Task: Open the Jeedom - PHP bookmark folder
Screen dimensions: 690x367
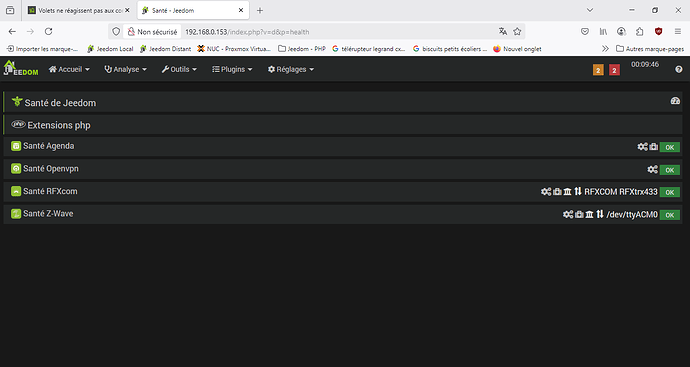Action: tap(302, 49)
